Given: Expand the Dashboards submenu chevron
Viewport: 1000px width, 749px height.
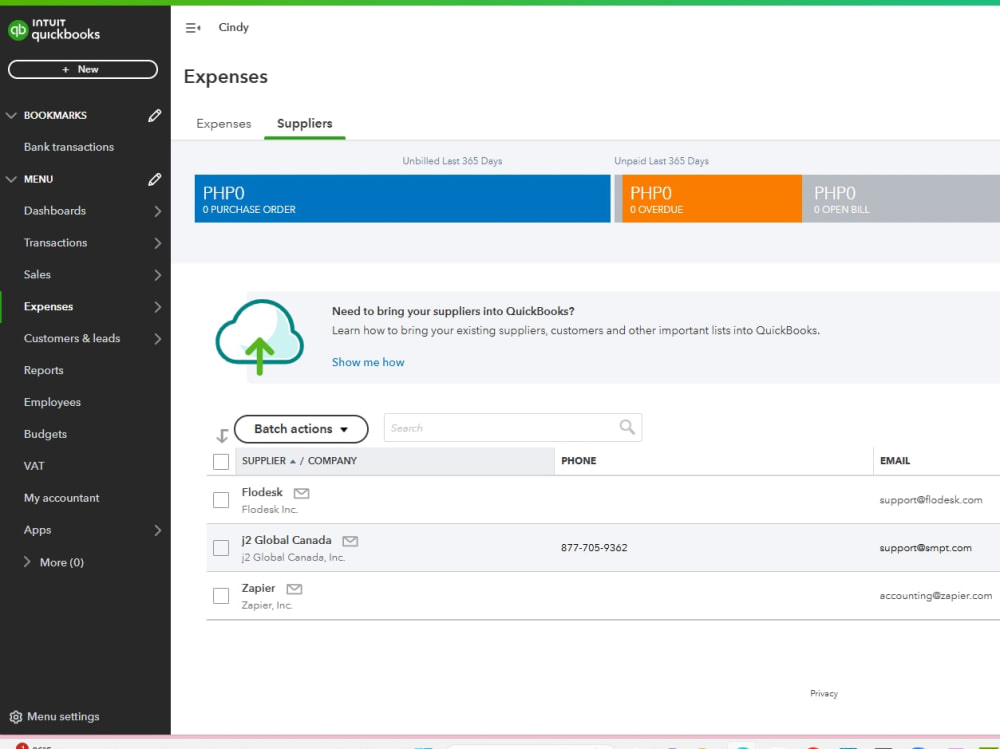Looking at the screenshot, I should 158,211.
